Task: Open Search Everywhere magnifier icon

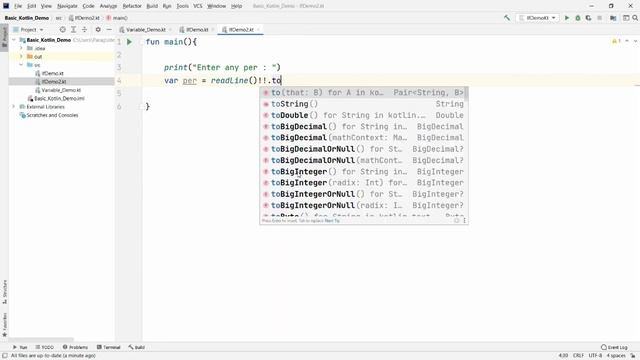Action: tap(635, 18)
